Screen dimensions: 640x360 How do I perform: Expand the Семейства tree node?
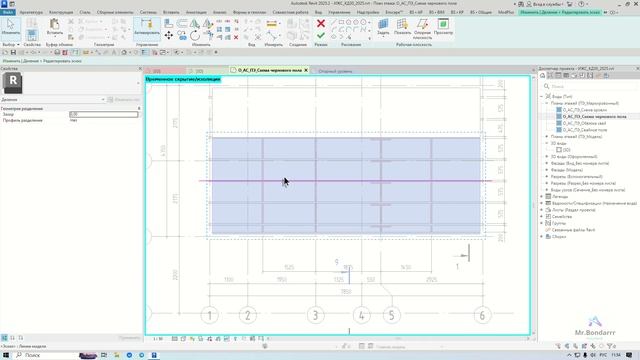coord(542,217)
